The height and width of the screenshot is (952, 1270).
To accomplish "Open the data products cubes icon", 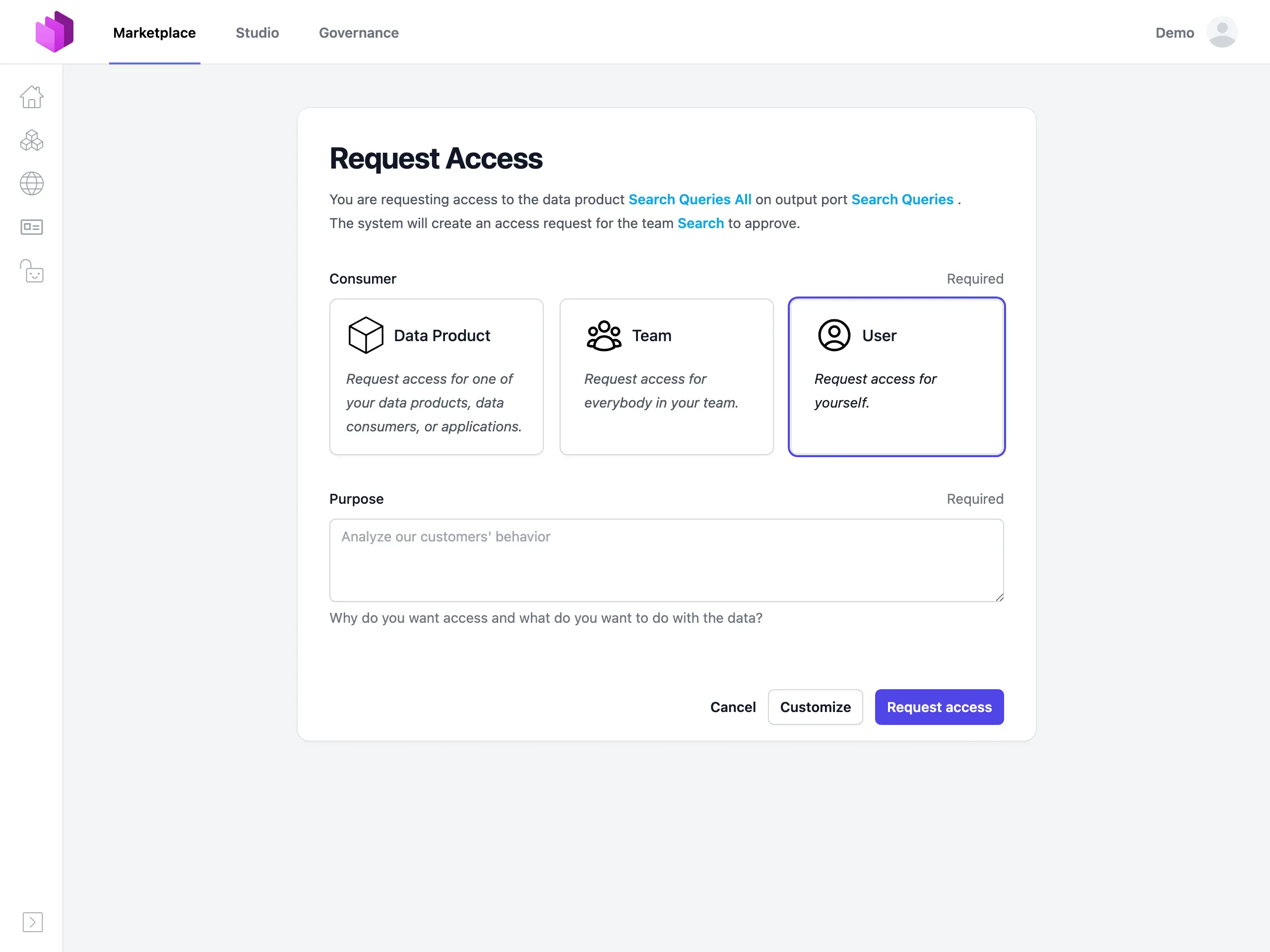I will coord(32,141).
